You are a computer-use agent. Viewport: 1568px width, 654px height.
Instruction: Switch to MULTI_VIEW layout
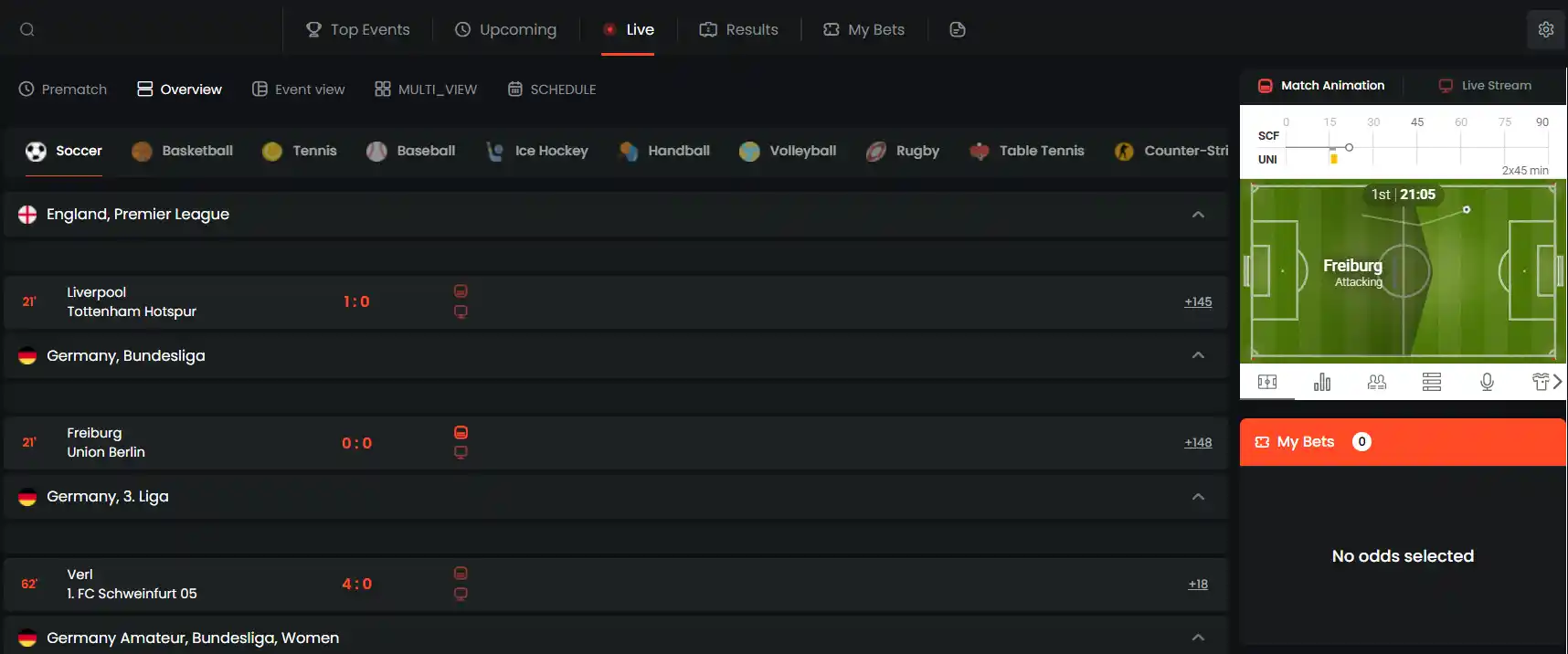pyautogui.click(x=426, y=89)
